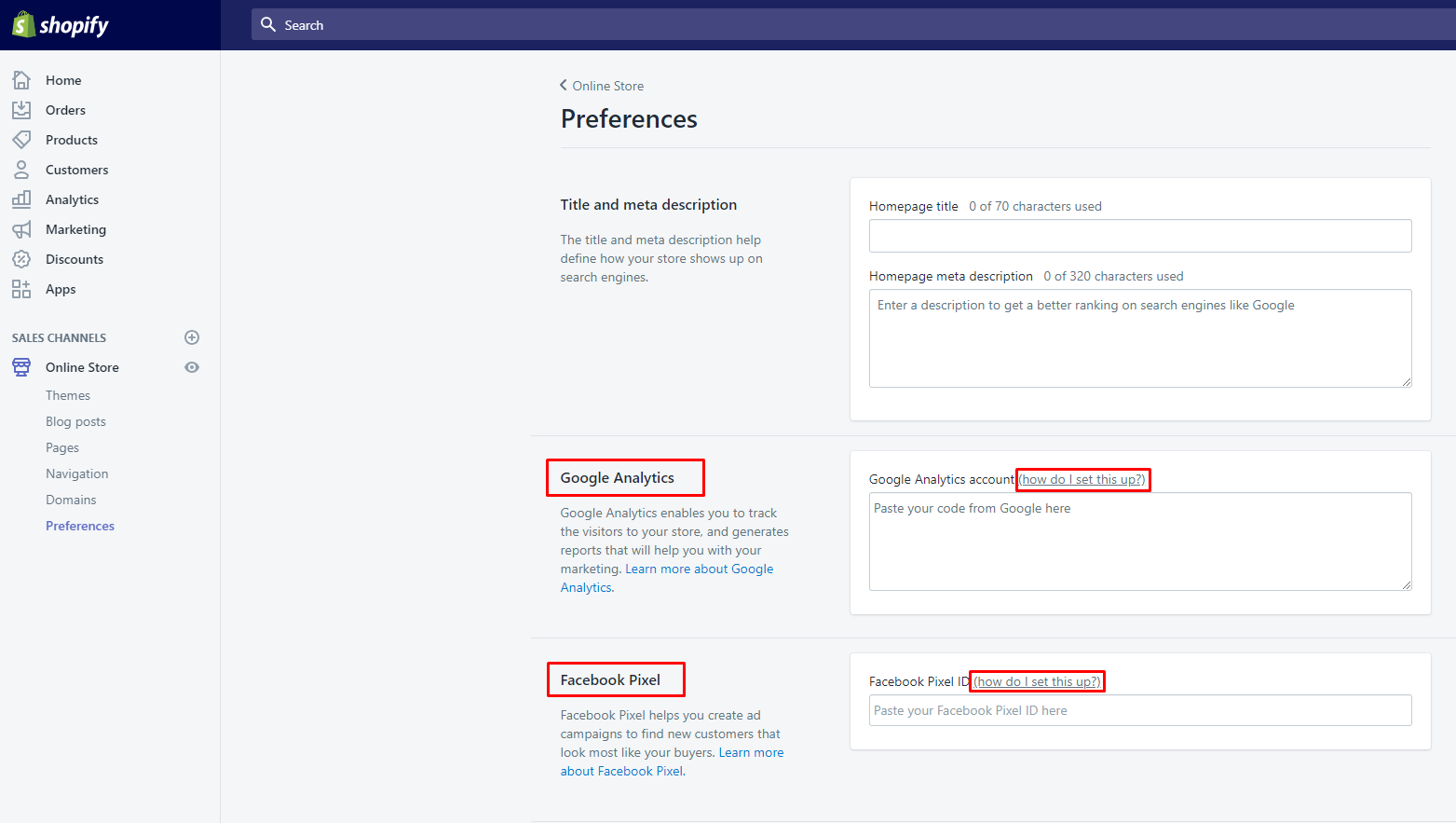Image resolution: width=1456 pixels, height=823 pixels.
Task: Select Online Store sales channel
Action: pos(82,367)
